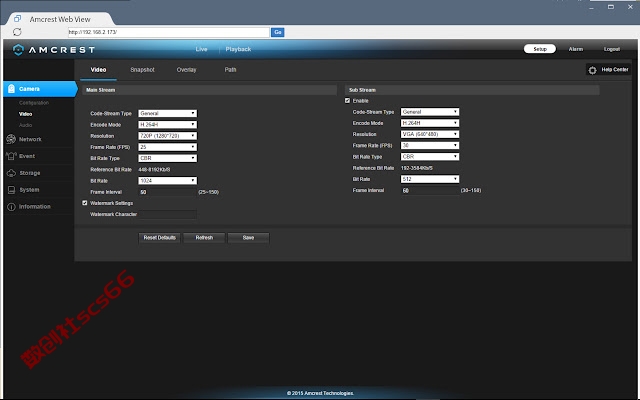
Task: Open Sub Stream Frame Rate dropdown
Action: coord(430,145)
